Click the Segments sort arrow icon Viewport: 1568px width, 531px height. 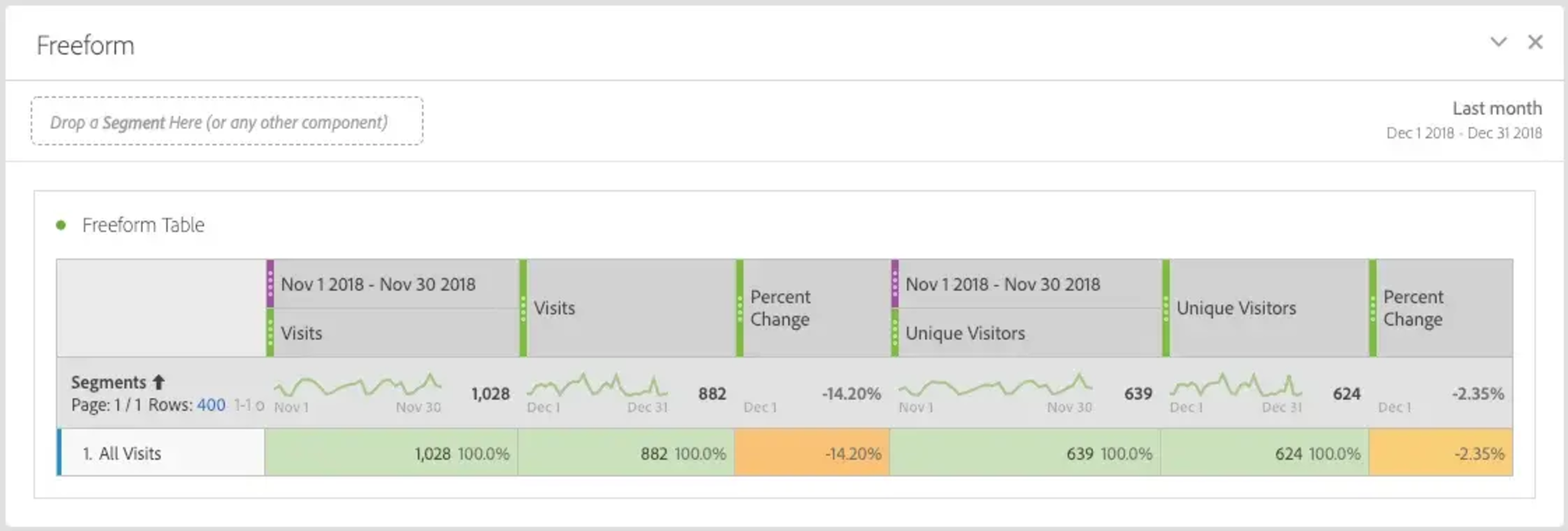click(x=159, y=382)
